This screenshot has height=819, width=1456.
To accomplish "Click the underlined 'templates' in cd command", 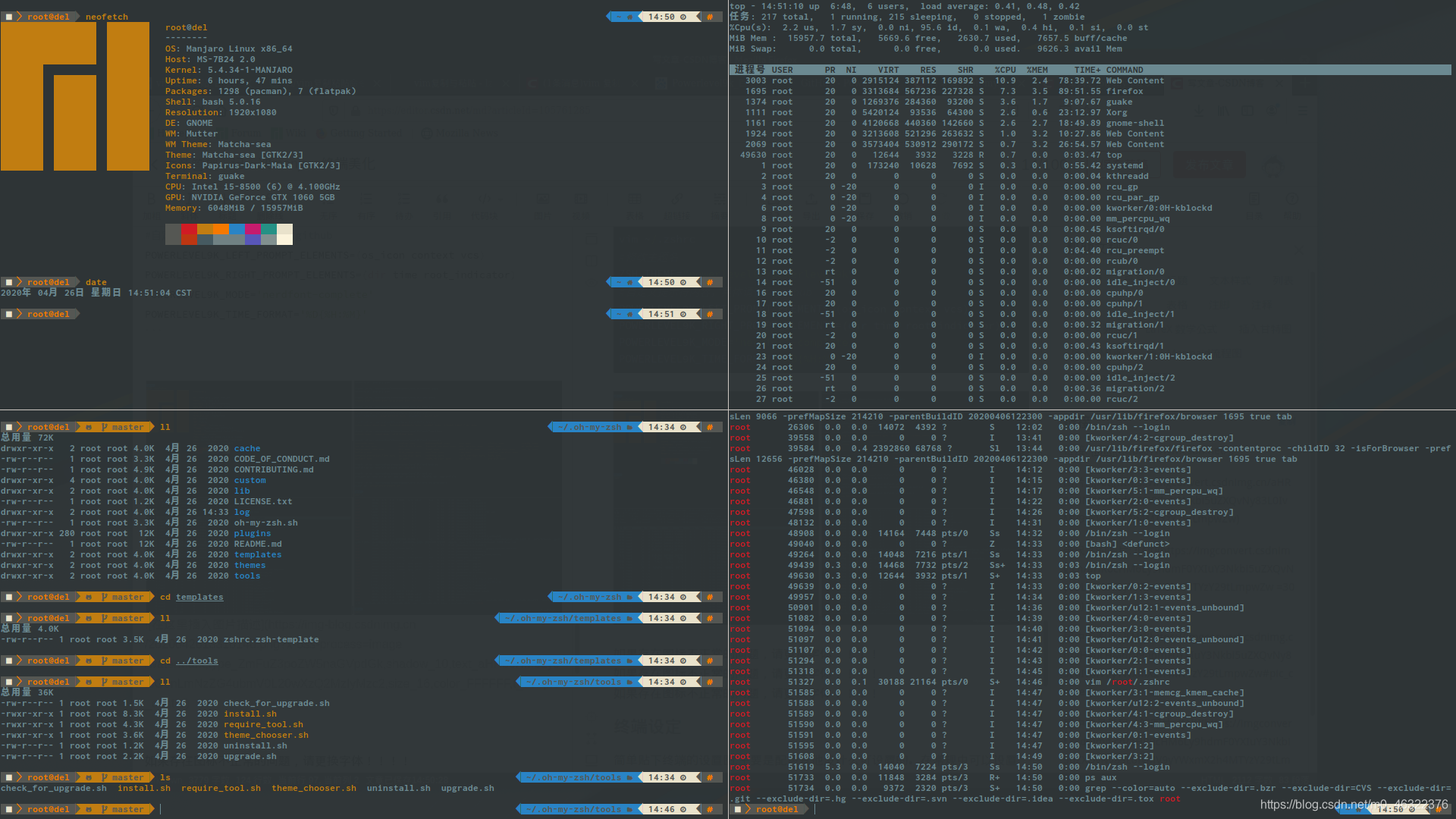I will (x=199, y=597).
